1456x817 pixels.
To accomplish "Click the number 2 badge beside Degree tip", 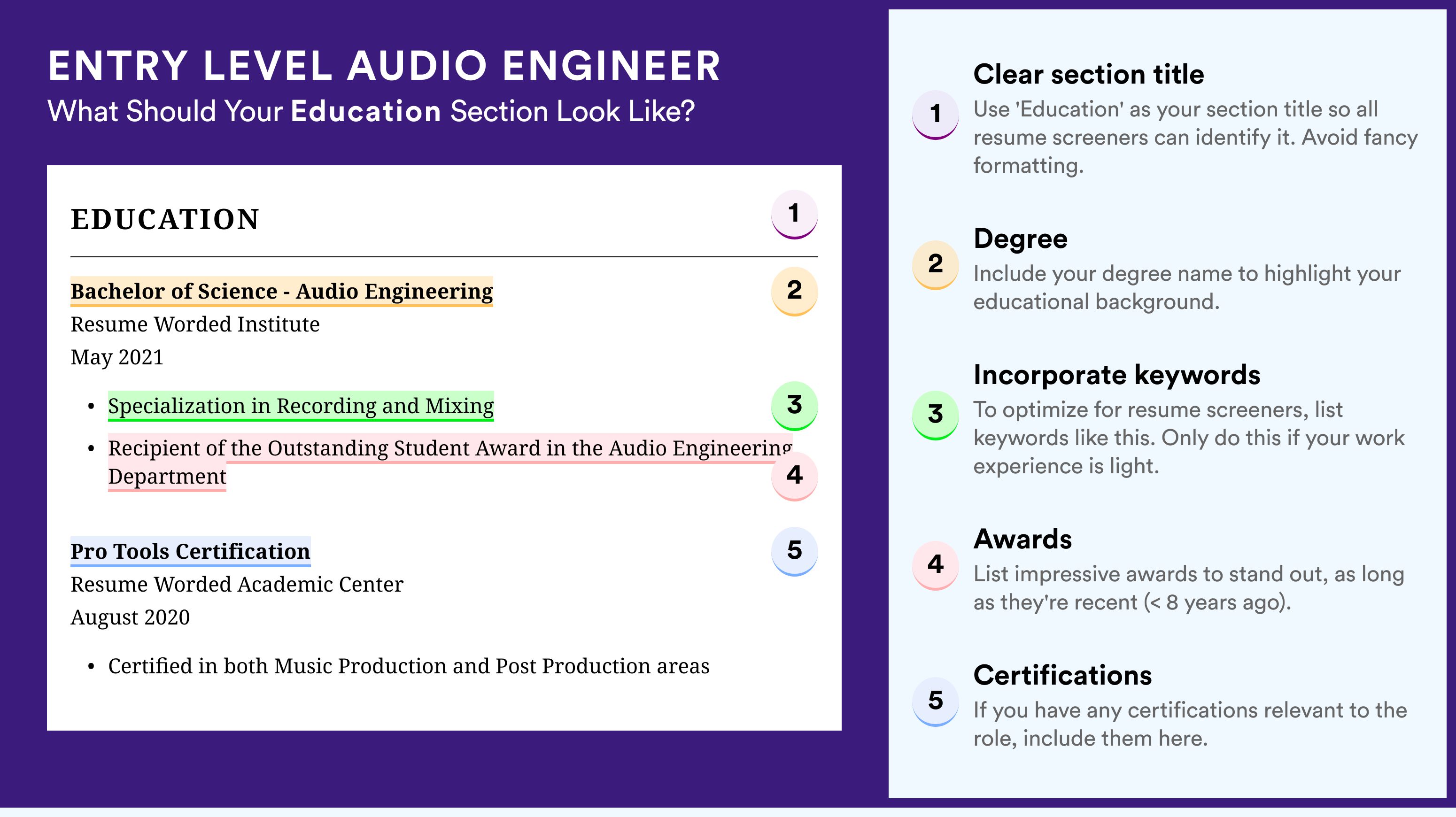I will (936, 265).
